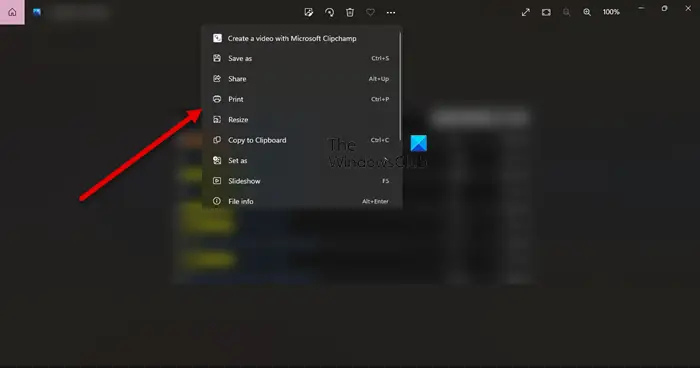Screen dimensions: 700x369
Task: Zoom out using magnifier minus icon
Action: (567, 12)
